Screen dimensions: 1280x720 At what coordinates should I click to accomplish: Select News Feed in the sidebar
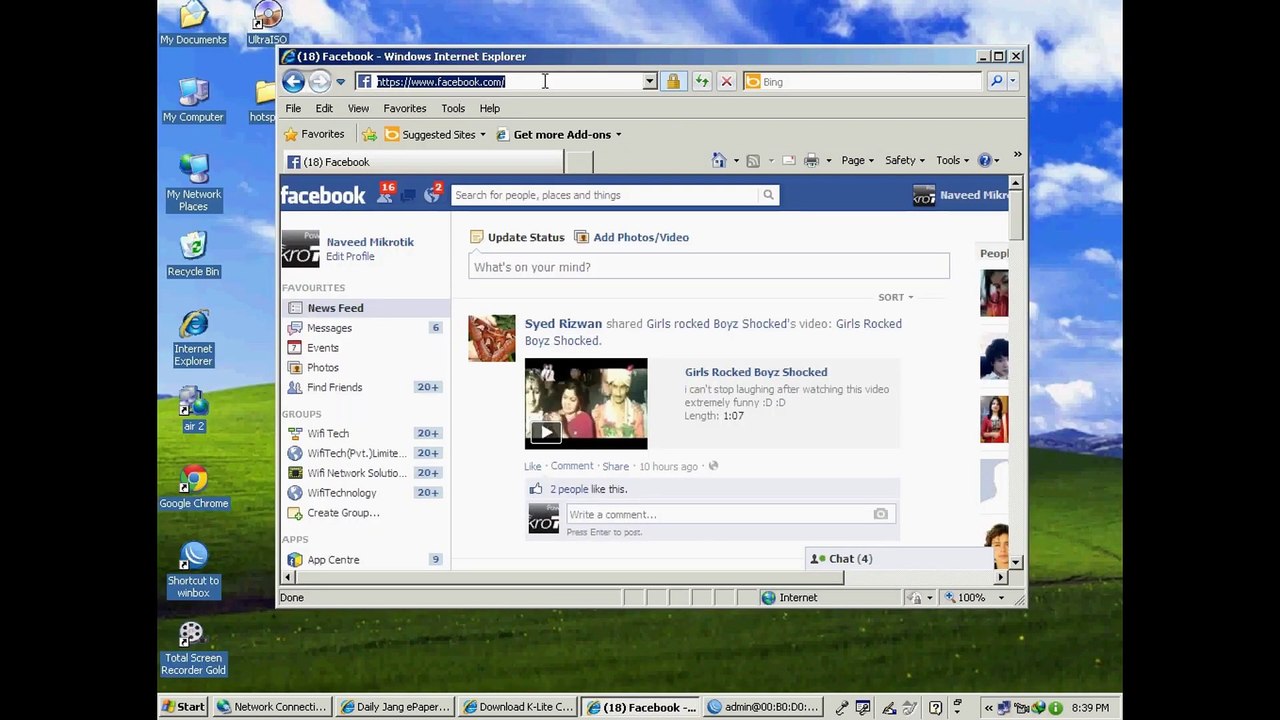point(365,308)
